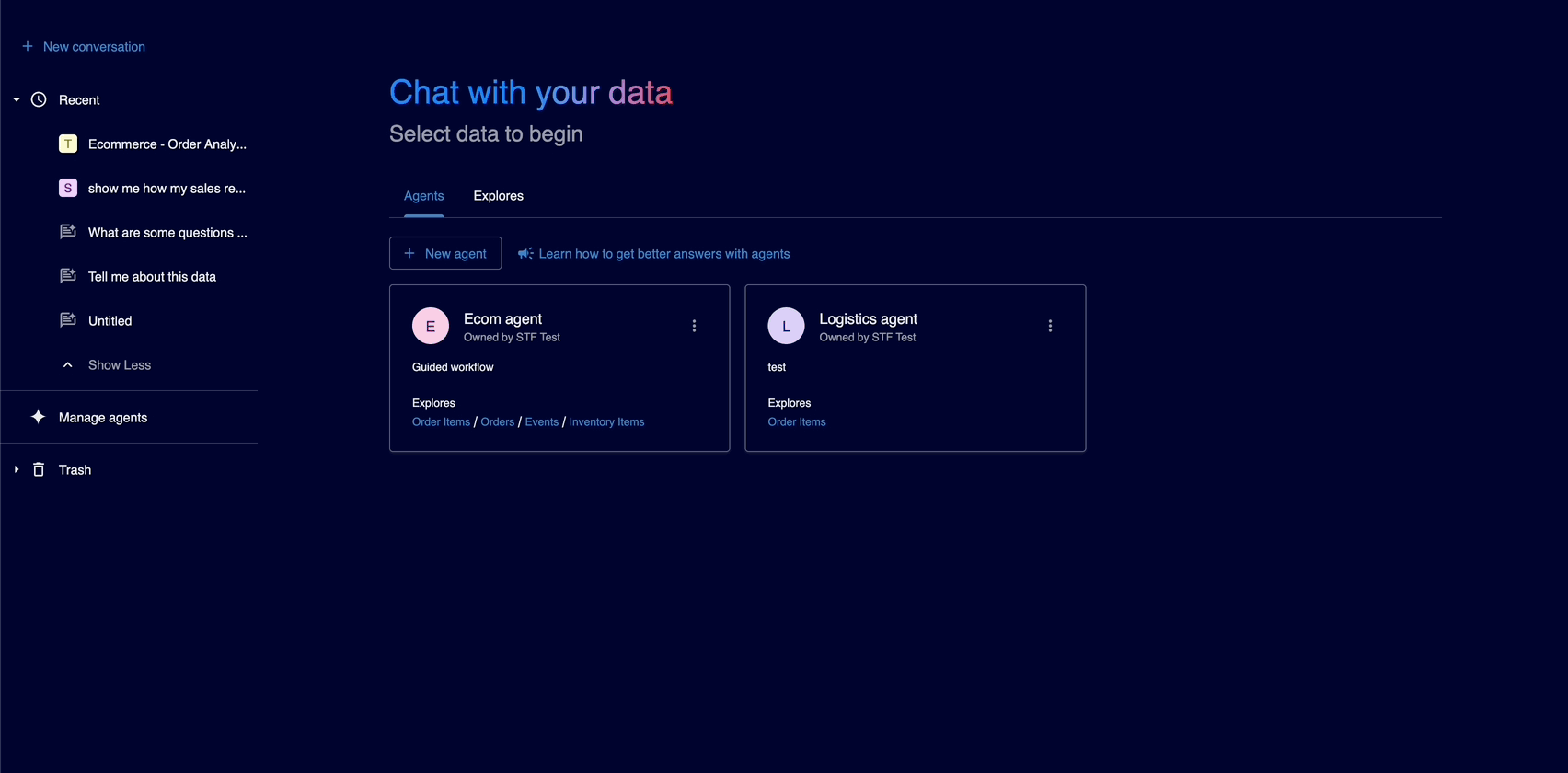Open the Tell me about this data conversation
Viewport: 1568px width, 773px height.
(152, 277)
